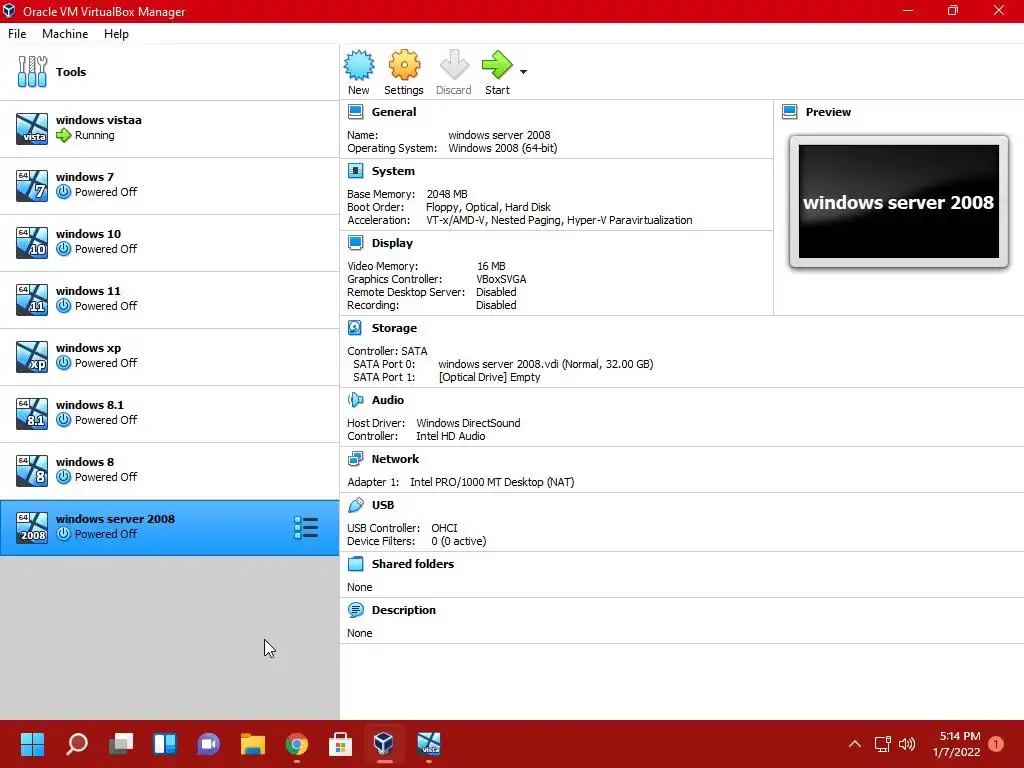Image resolution: width=1024 pixels, height=768 pixels.
Task: Click the USB section icon
Action: (x=356, y=505)
